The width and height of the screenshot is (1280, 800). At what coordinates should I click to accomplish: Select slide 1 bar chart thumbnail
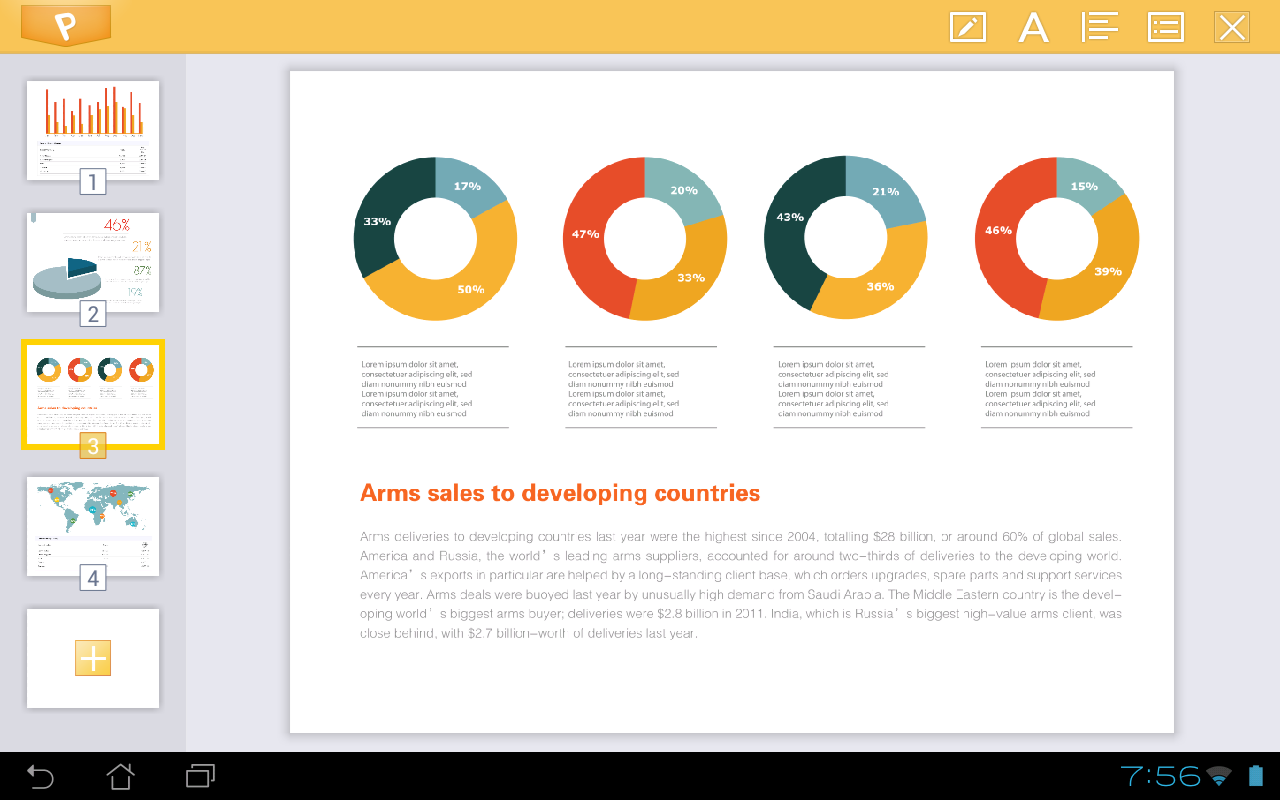point(93,130)
